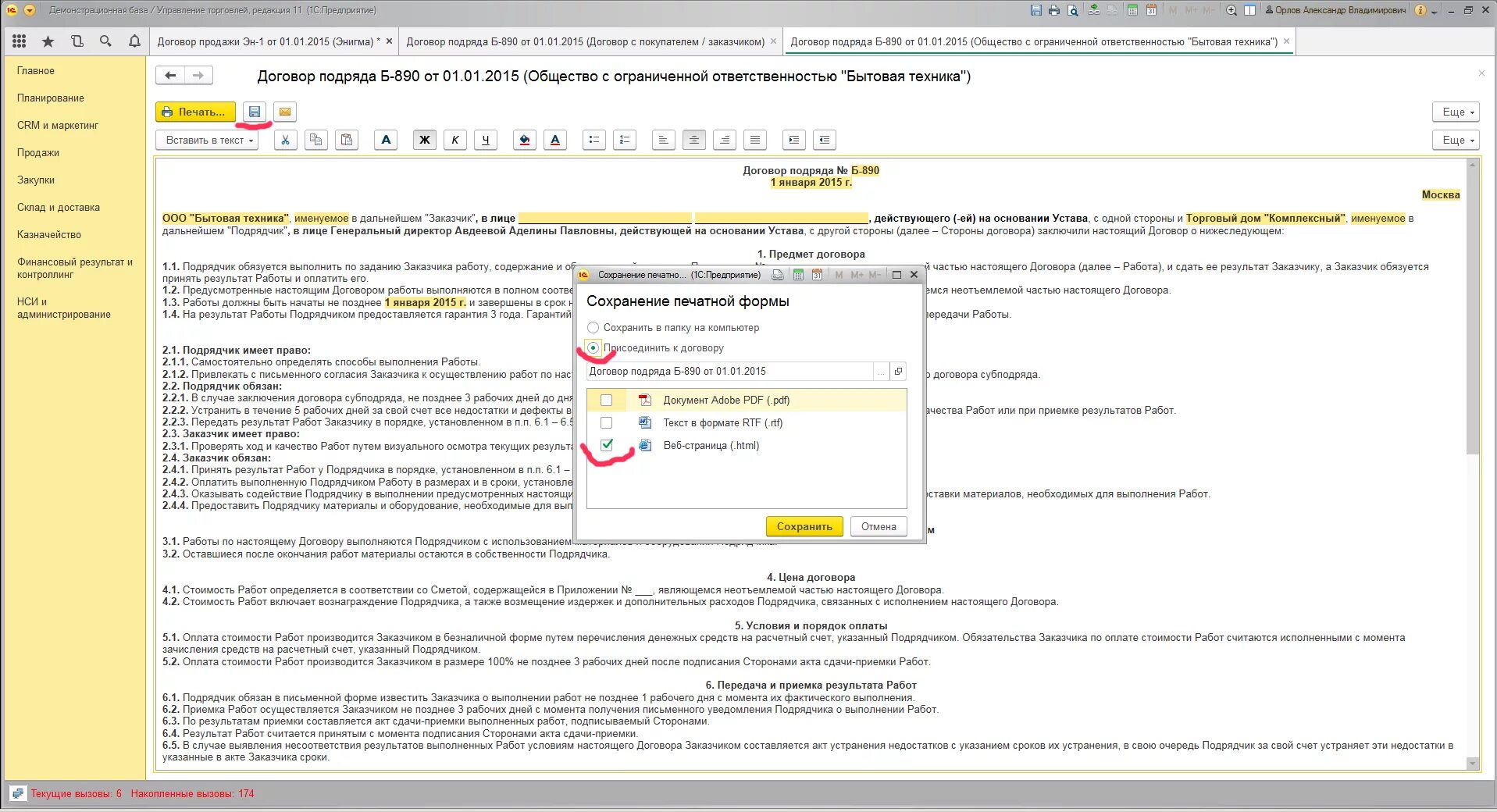Insert numbered list

(x=625, y=140)
